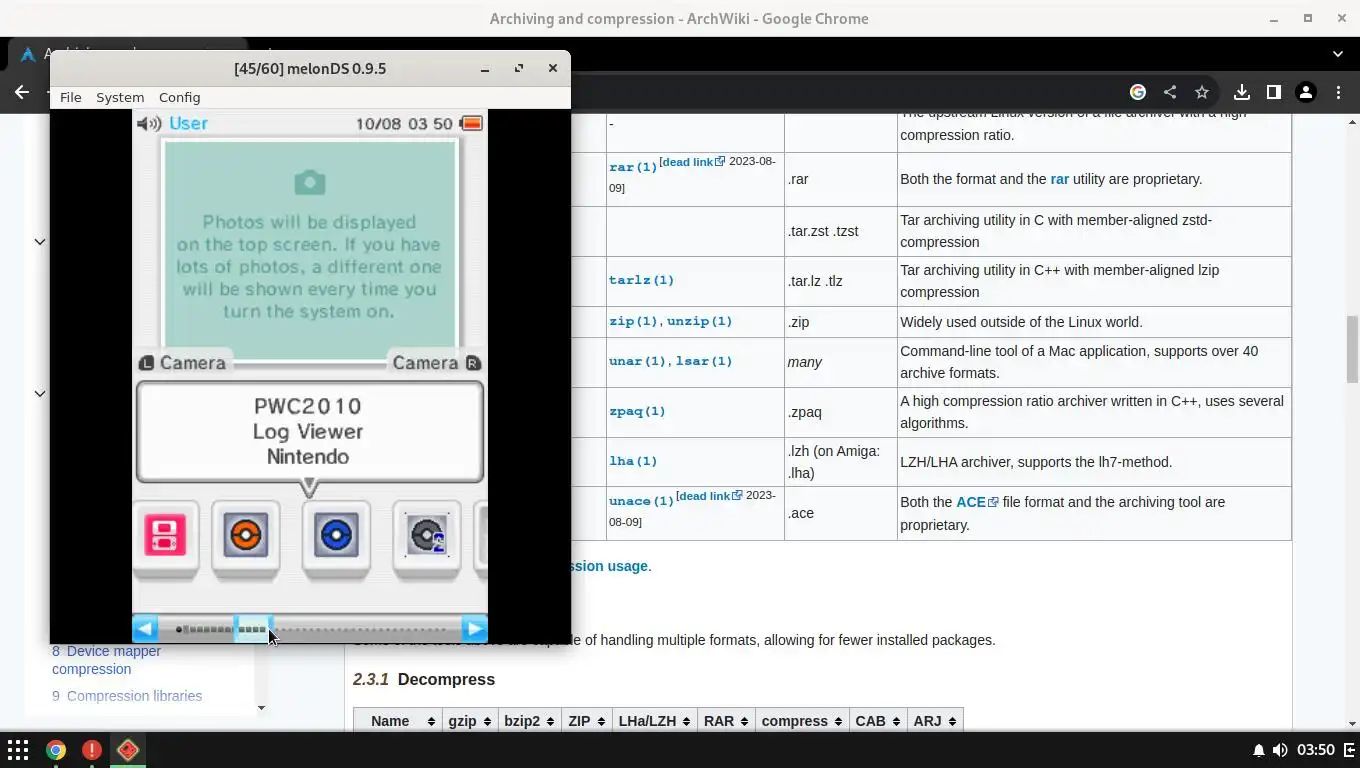This screenshot has width=1360, height=768.
Task: Select the orange disc game icon
Action: pos(245,538)
